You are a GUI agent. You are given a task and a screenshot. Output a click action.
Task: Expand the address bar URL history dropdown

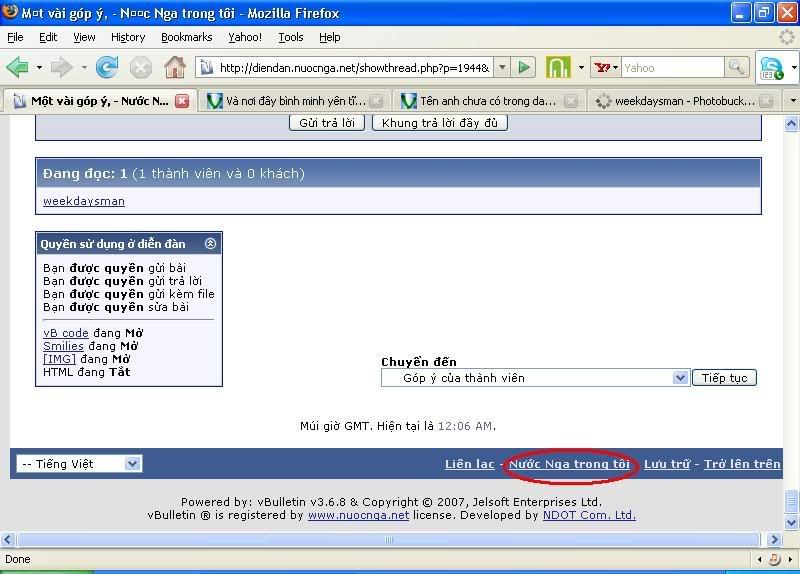[x=502, y=68]
